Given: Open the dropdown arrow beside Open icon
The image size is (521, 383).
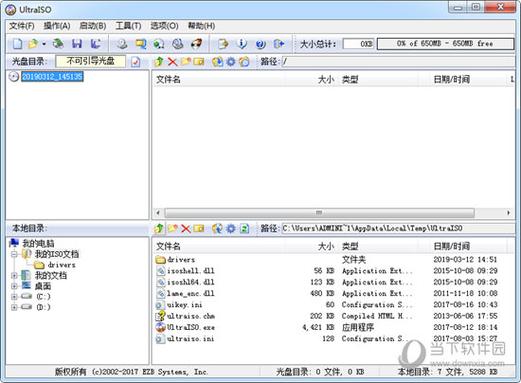Looking at the screenshot, I should [x=44, y=44].
